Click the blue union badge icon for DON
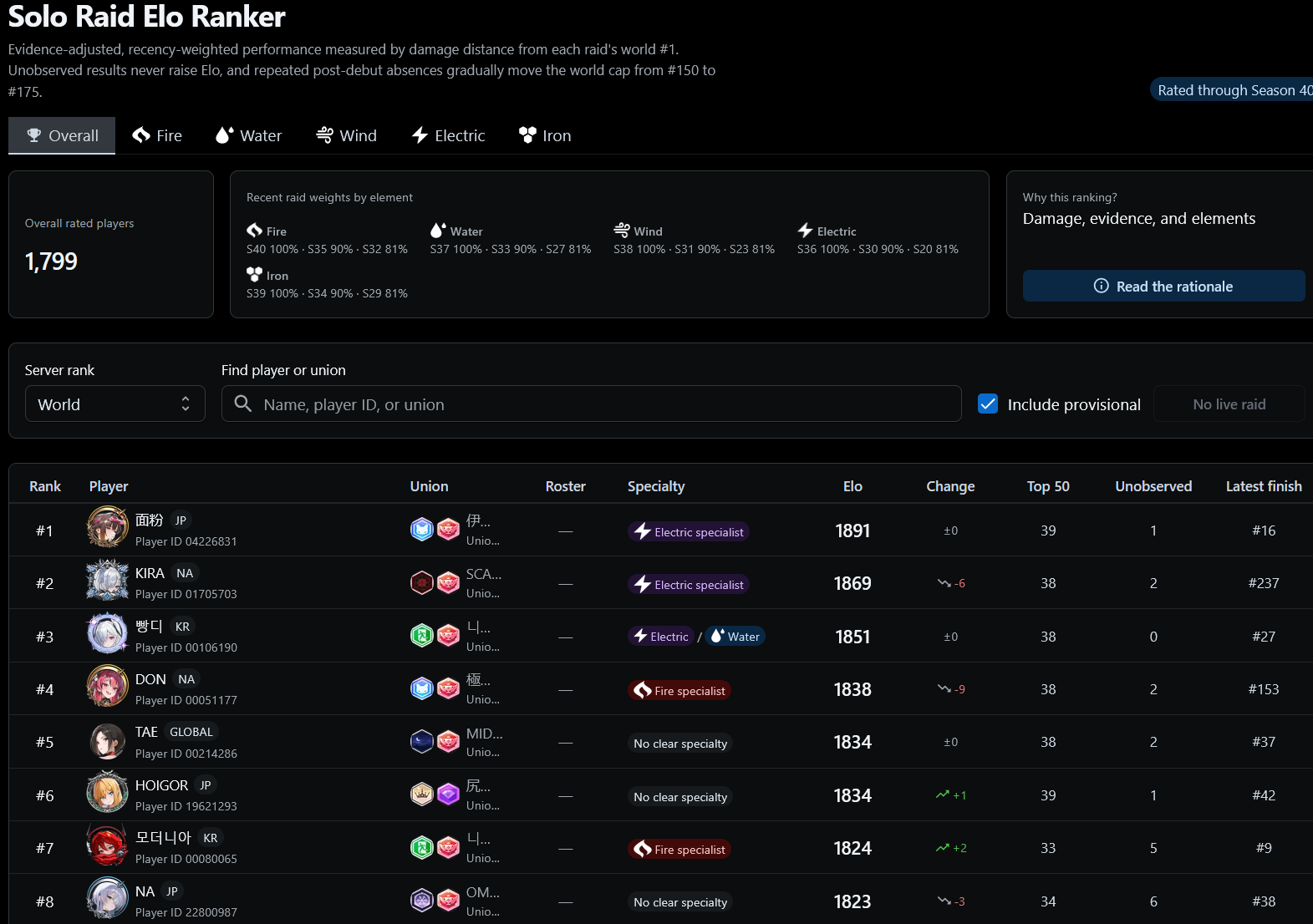The width and height of the screenshot is (1313, 924). tap(422, 688)
